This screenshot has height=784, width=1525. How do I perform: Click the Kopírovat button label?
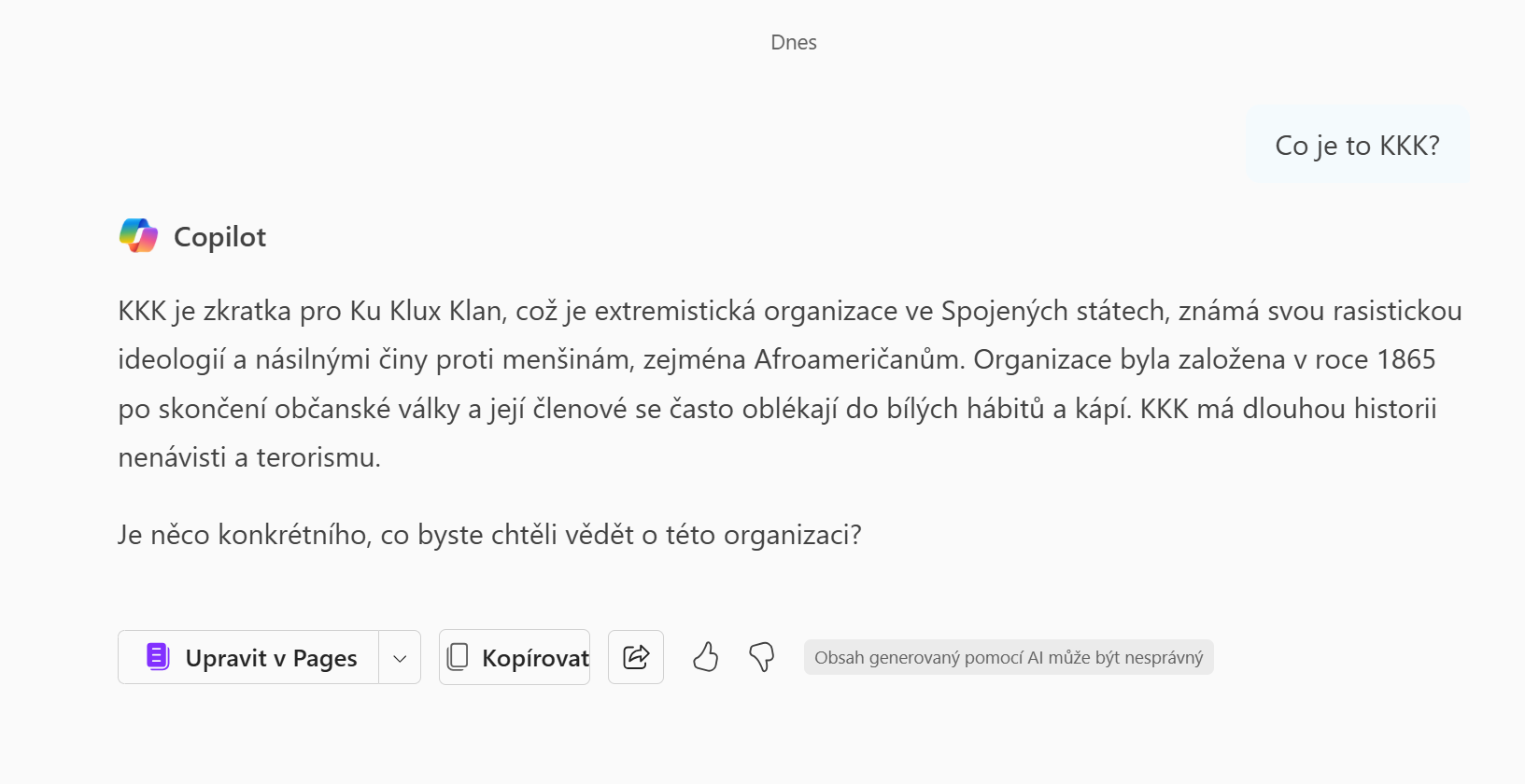[x=535, y=658]
